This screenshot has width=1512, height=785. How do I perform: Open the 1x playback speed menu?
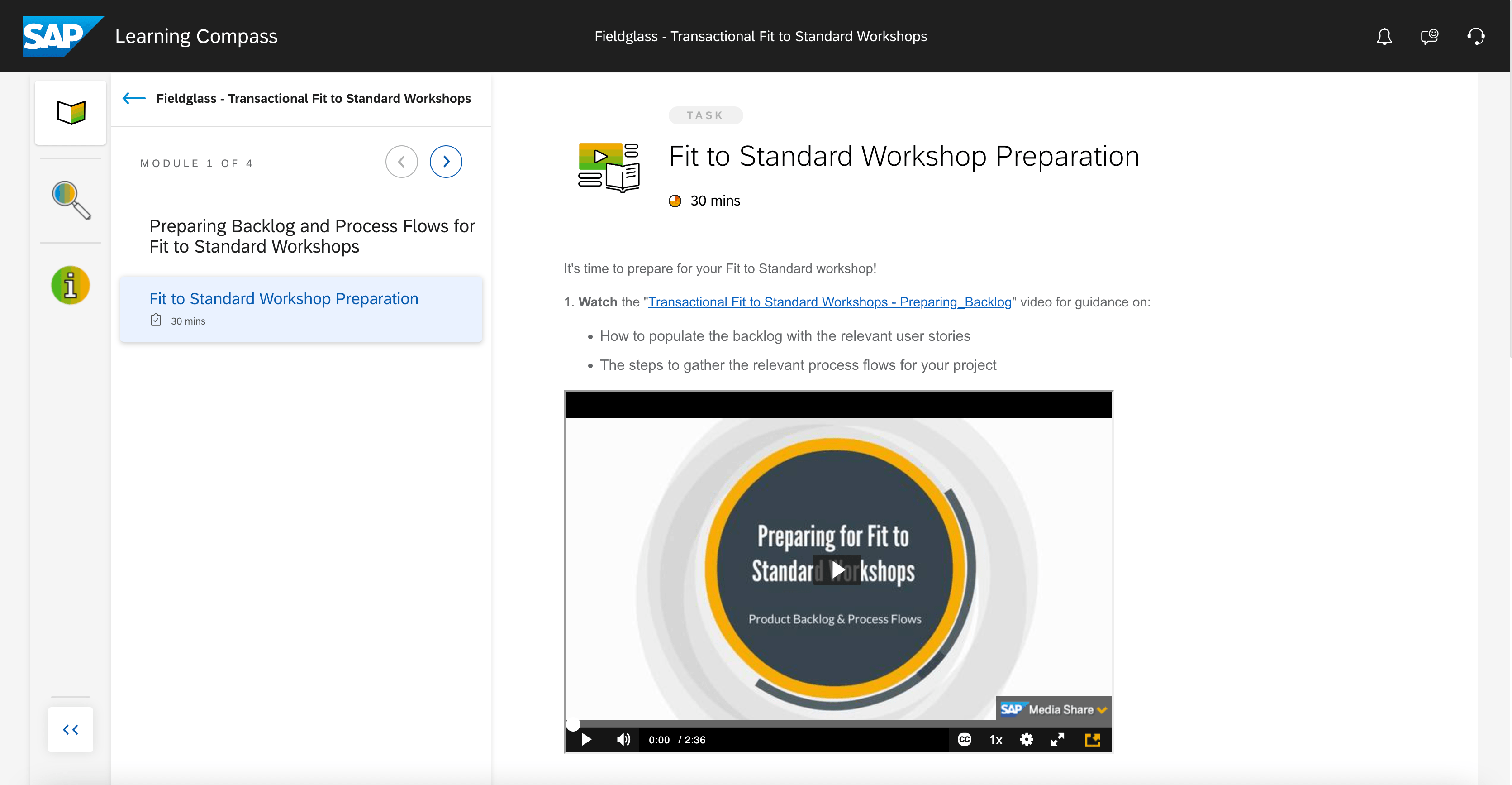pos(995,739)
